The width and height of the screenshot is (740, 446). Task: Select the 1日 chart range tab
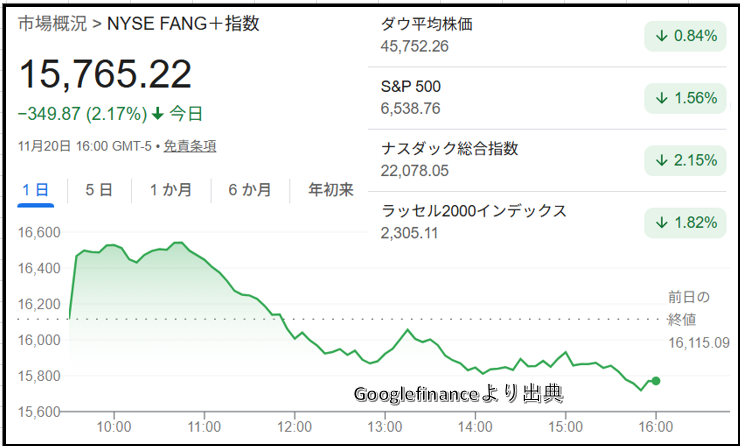(x=35, y=190)
